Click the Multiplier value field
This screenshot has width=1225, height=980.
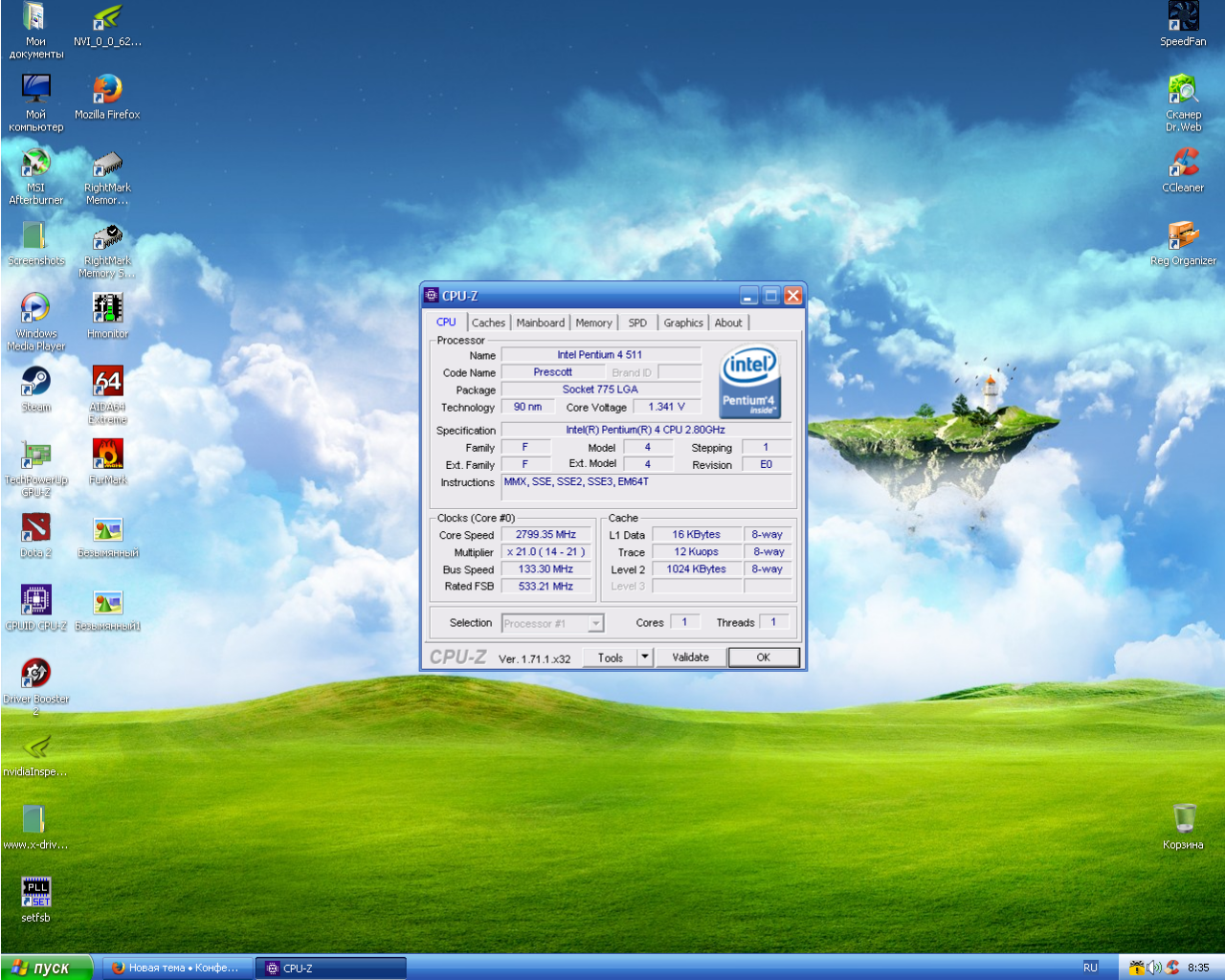(x=546, y=552)
